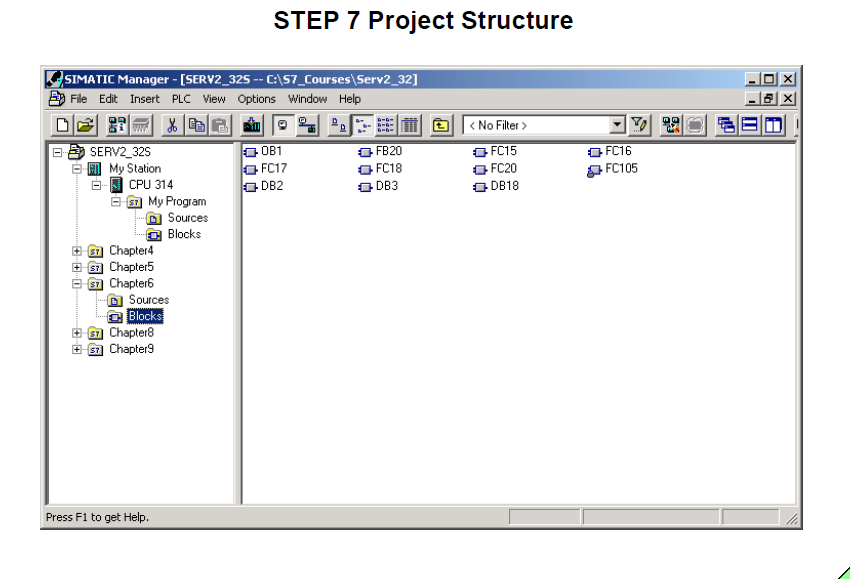Click the Copy toolbar icon
Viewport: 850px width, 579px height.
(196, 125)
